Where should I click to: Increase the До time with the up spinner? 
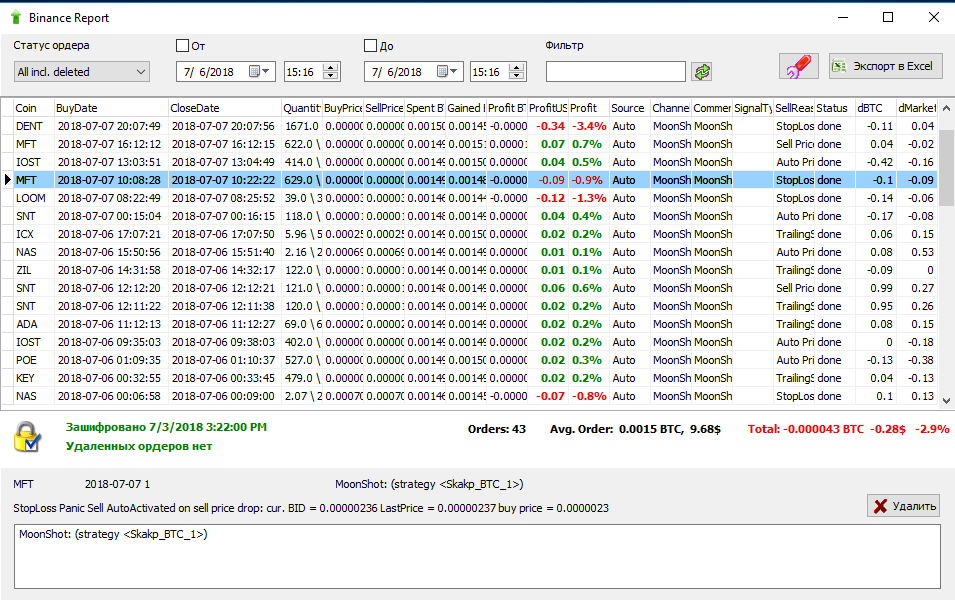click(516, 67)
